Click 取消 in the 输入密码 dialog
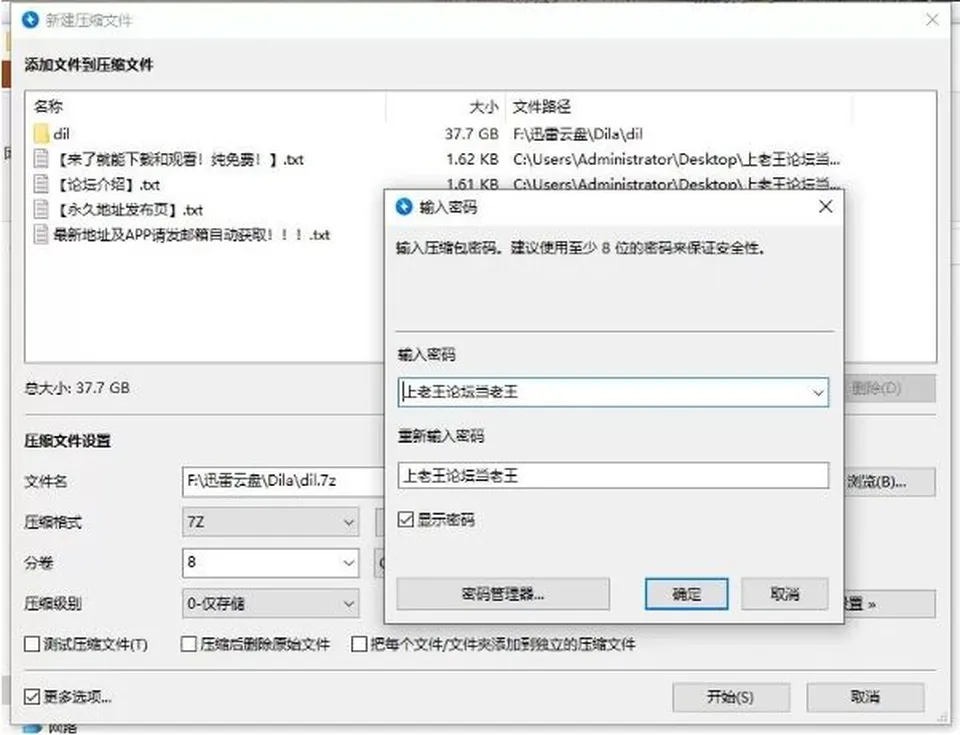 click(784, 594)
